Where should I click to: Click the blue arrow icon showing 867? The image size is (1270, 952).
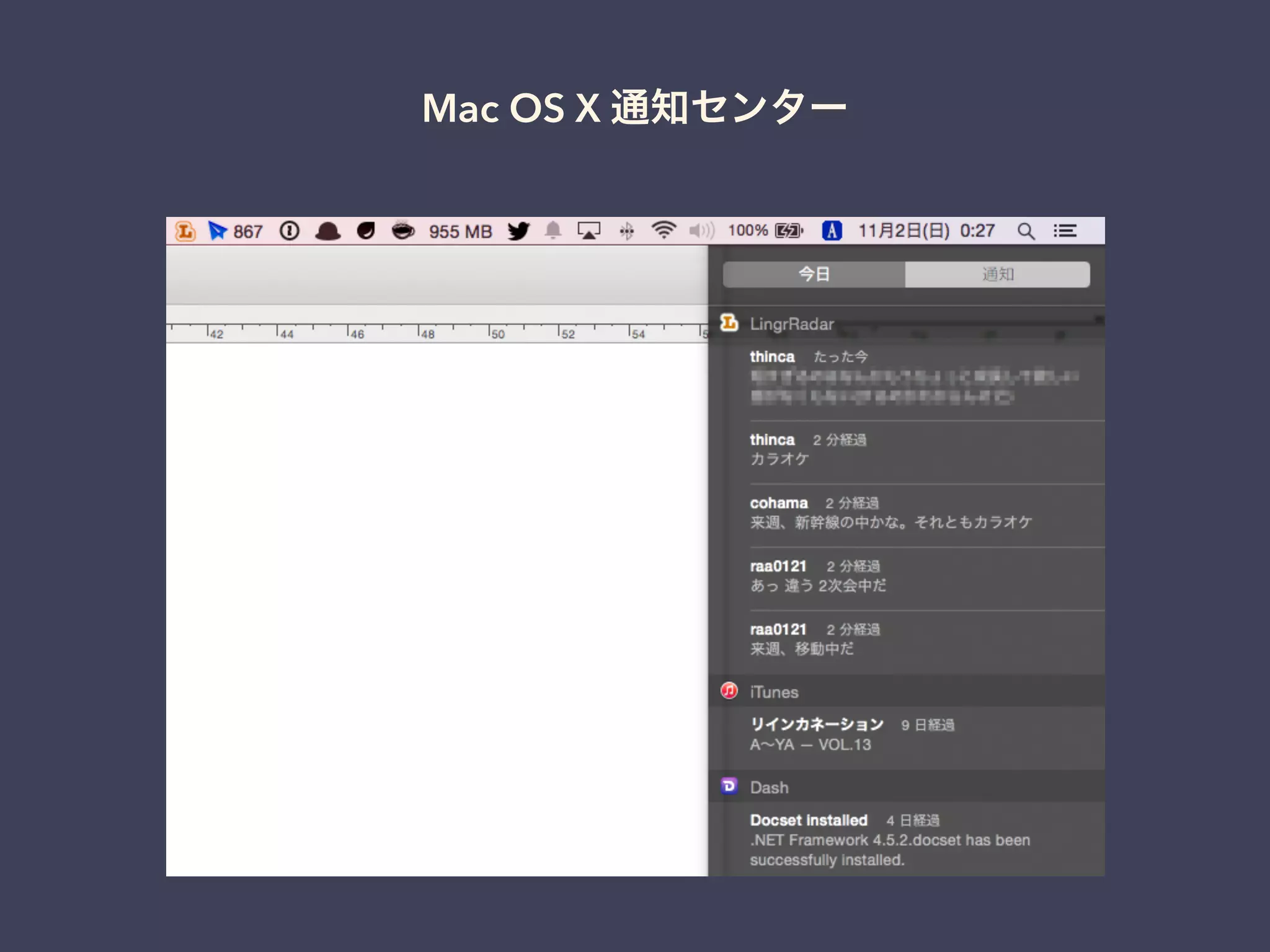point(235,231)
